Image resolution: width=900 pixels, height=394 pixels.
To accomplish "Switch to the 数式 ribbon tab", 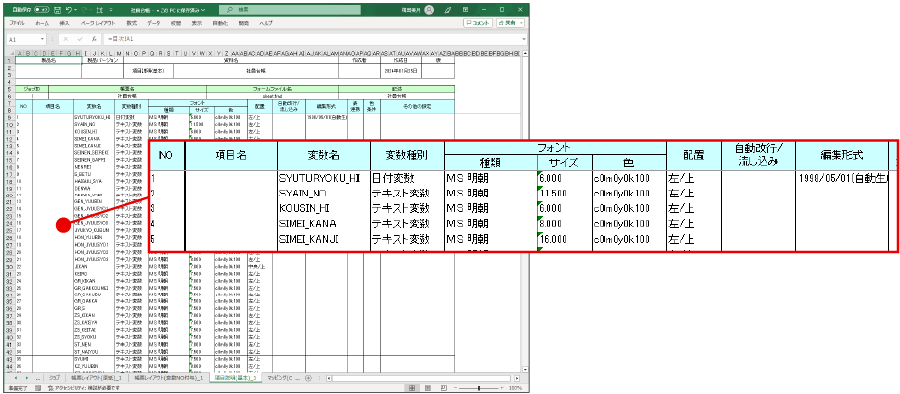I will [x=131, y=23].
